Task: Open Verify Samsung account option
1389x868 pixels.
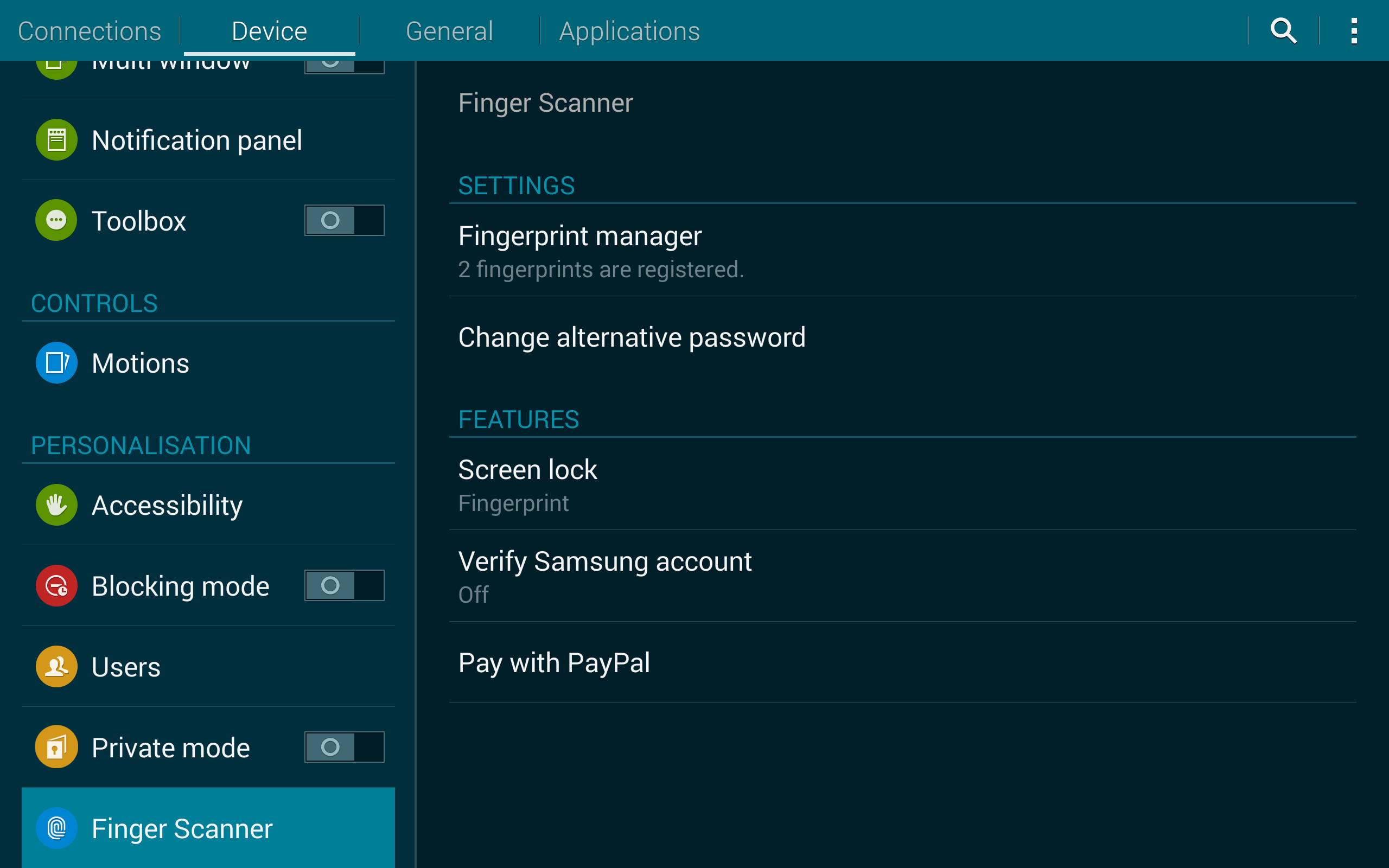Action: tap(902, 576)
